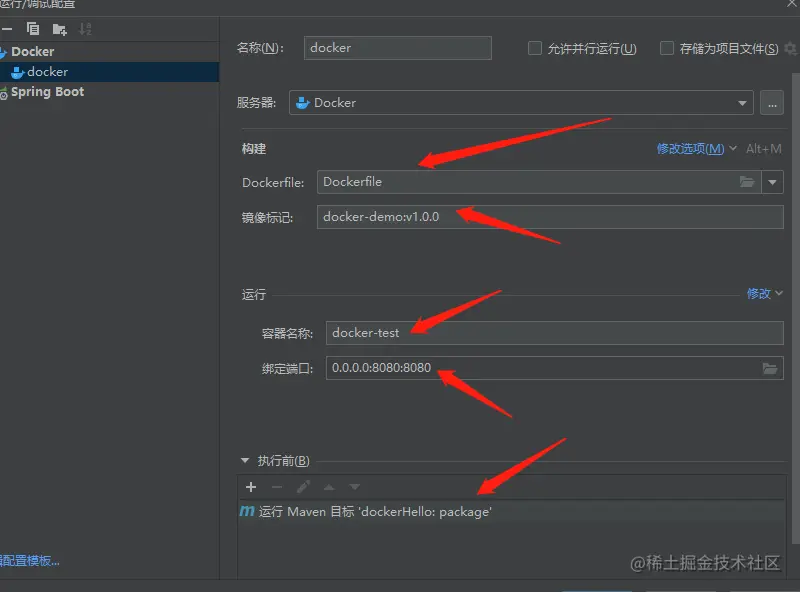Screen dimensions: 800x592
Task: Click the remove configuration minus icon
Action: [6, 29]
